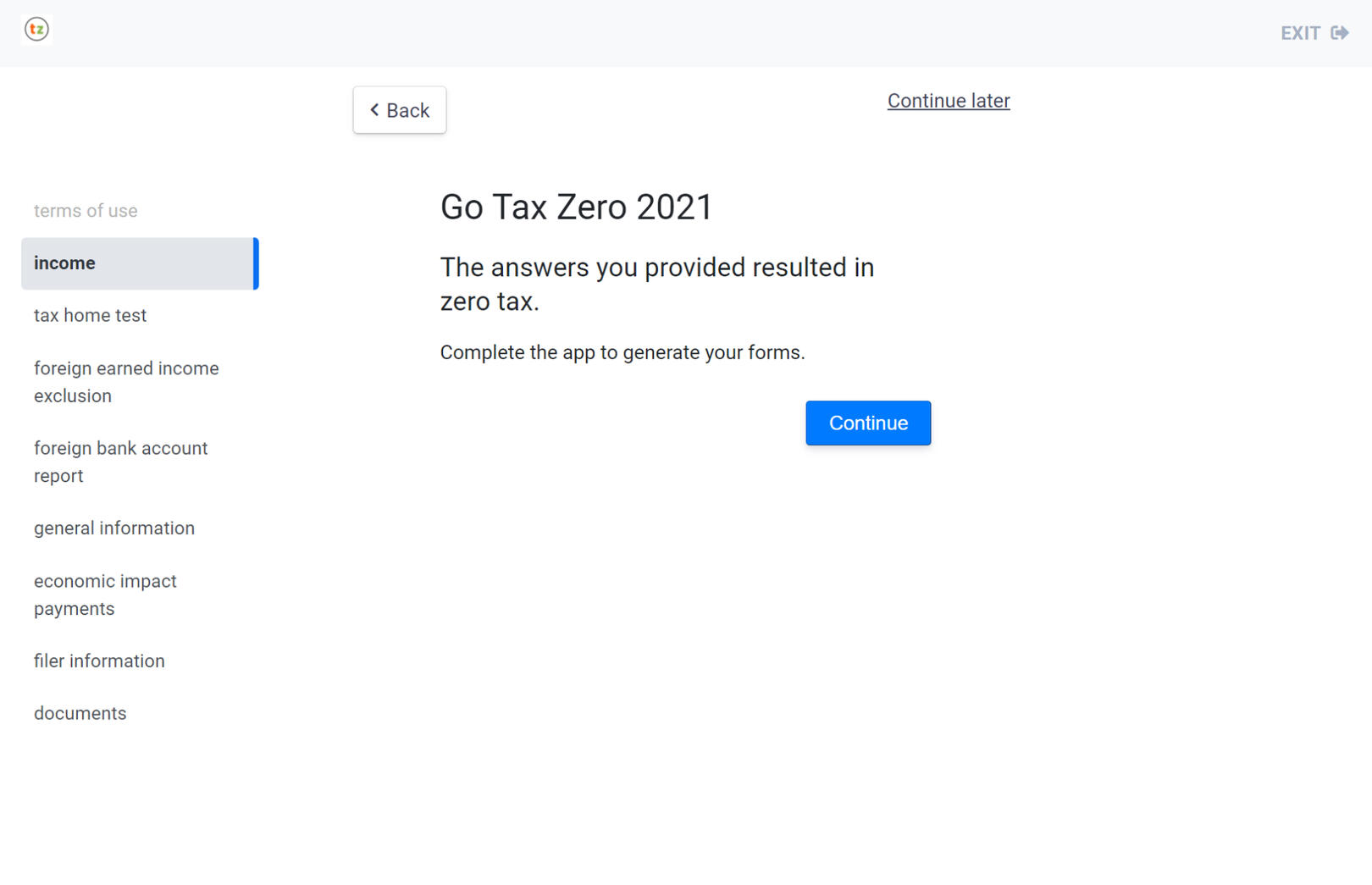Go to economic impact payments section
Viewport: 1372px width, 885px height.
105,595
